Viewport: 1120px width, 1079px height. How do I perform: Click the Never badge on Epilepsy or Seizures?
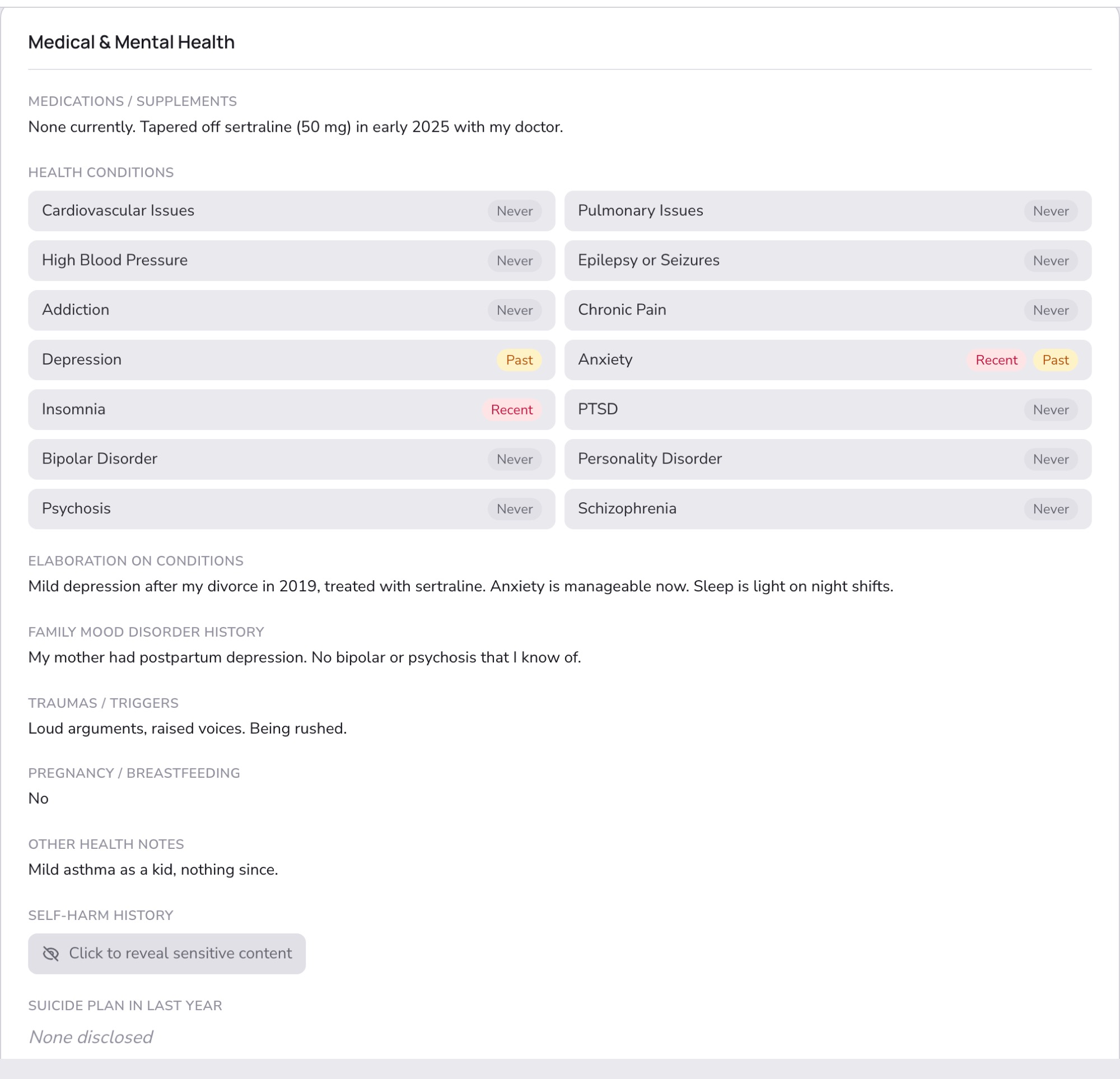1051,260
